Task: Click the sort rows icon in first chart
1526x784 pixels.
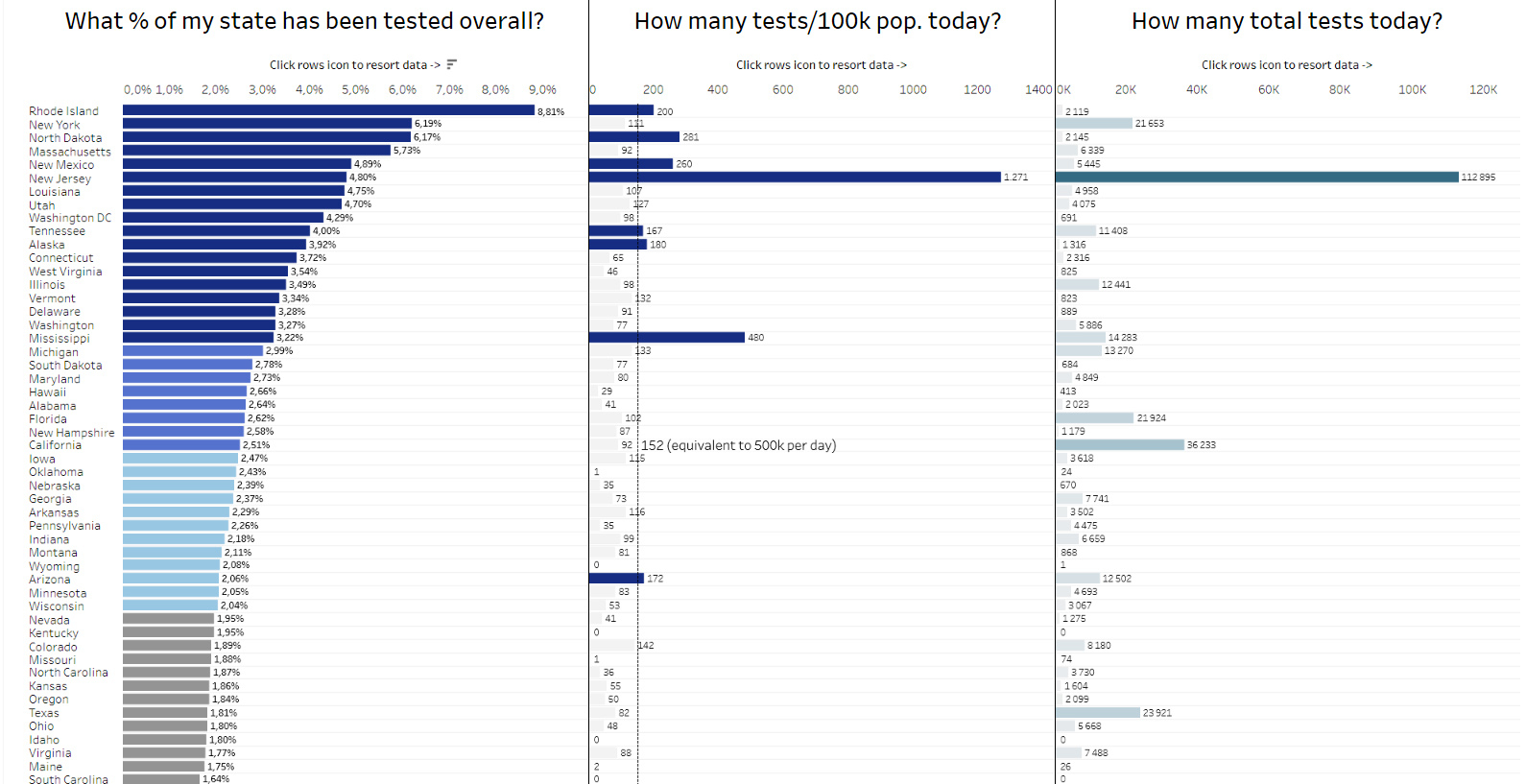Action: [x=451, y=64]
